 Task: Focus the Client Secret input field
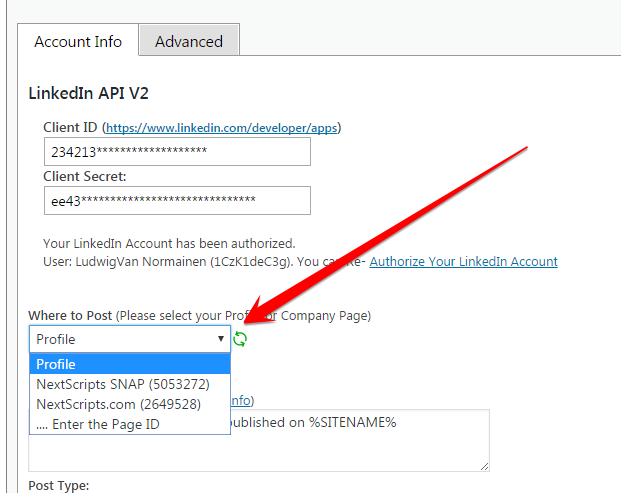click(177, 201)
